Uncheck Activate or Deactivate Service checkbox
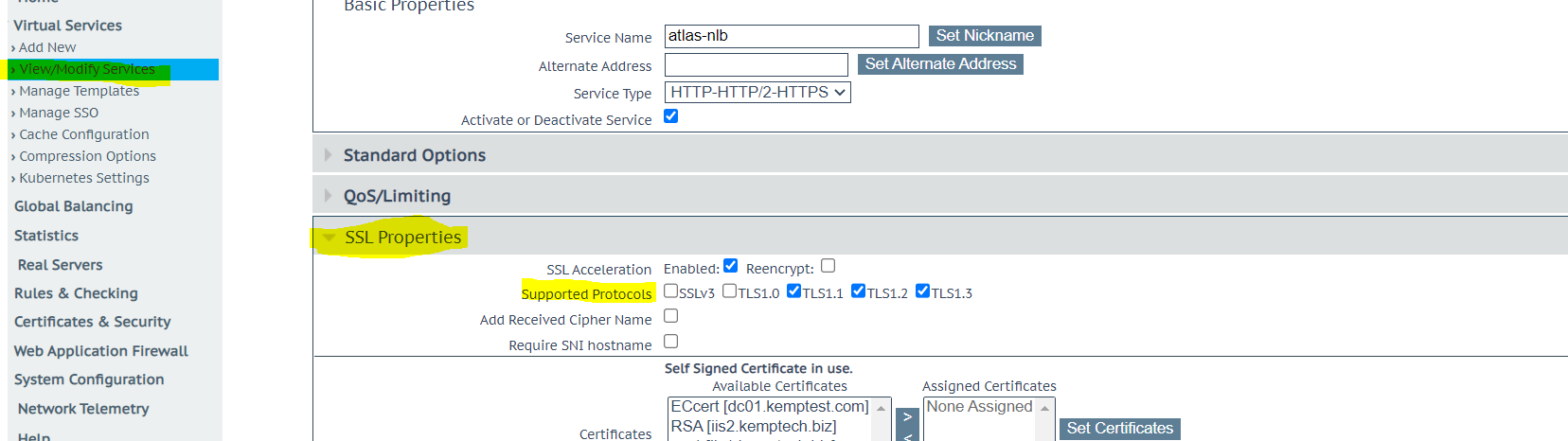Screen dimensions: 1568x441 [x=671, y=116]
